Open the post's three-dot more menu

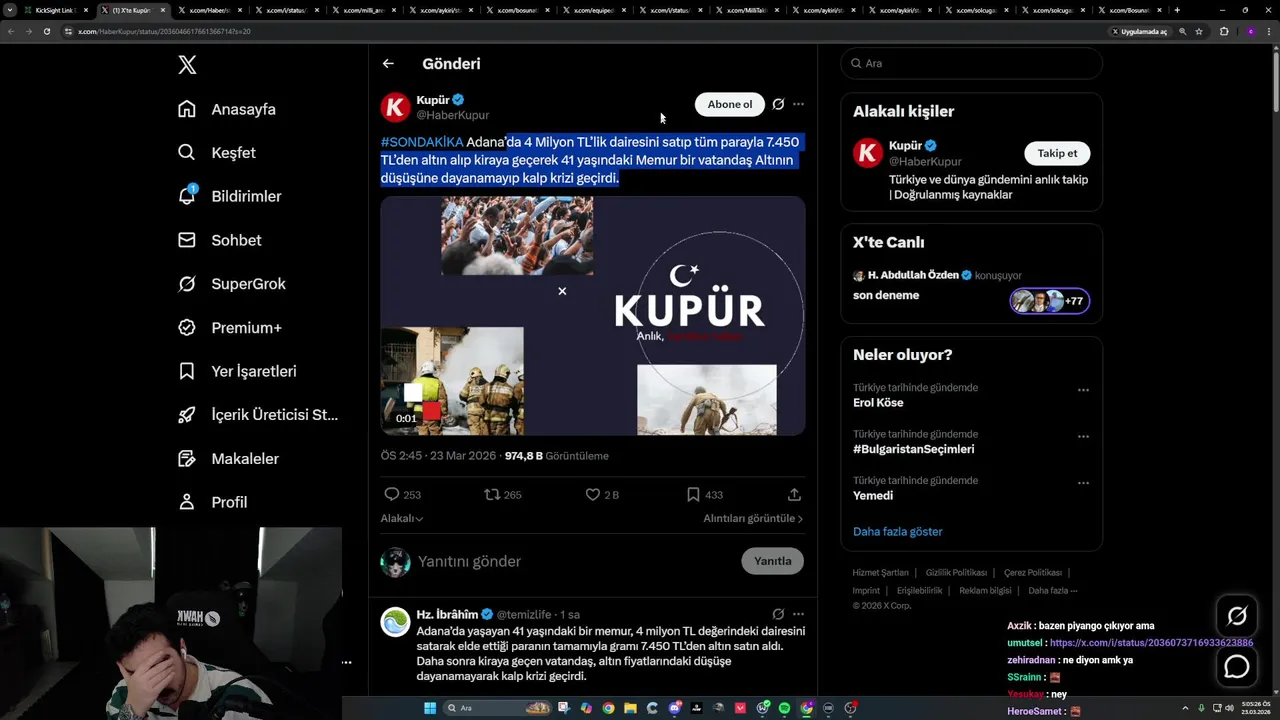coord(798,104)
